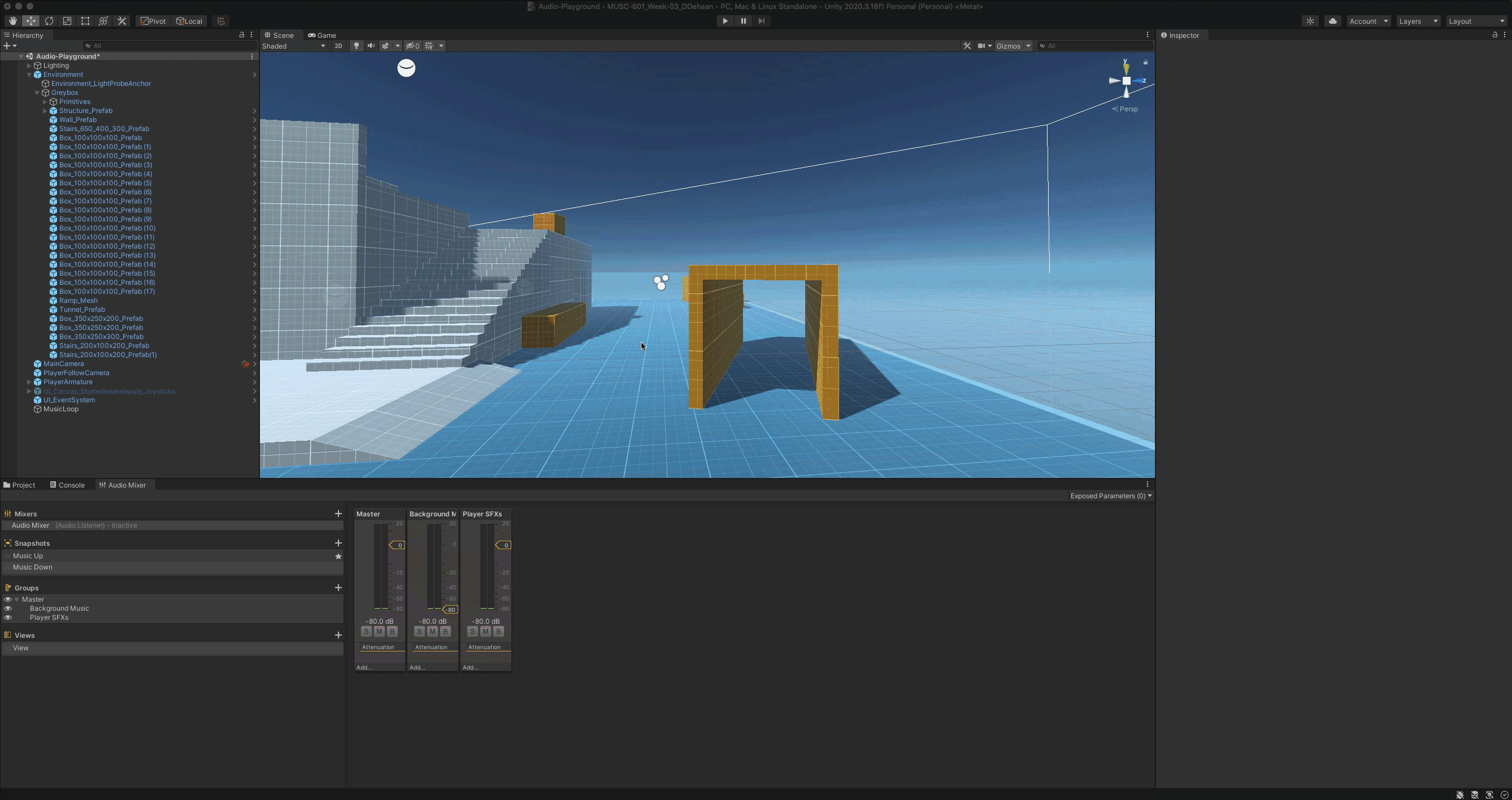Toggle 2D view mode

click(x=338, y=46)
